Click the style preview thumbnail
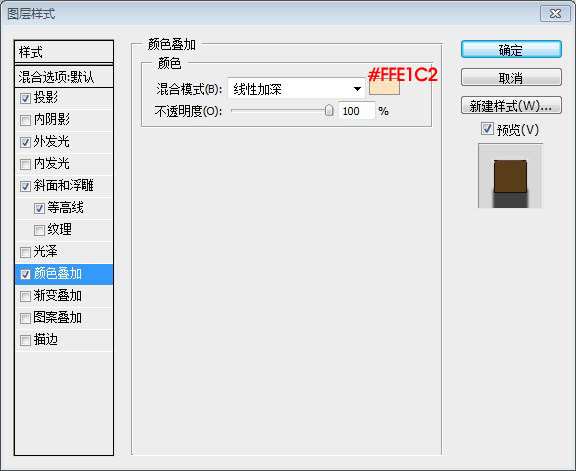 coord(510,176)
